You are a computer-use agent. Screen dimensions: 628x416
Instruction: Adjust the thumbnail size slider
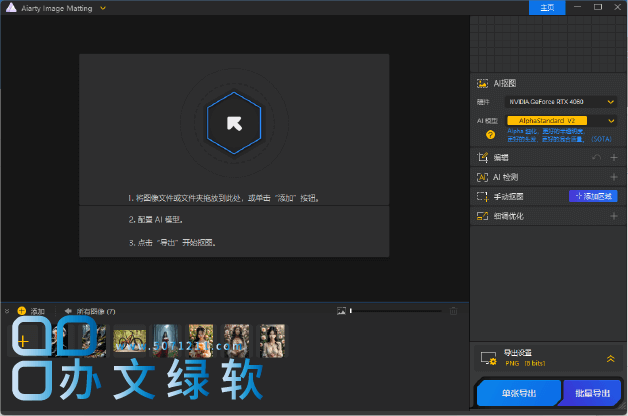click(x=395, y=311)
